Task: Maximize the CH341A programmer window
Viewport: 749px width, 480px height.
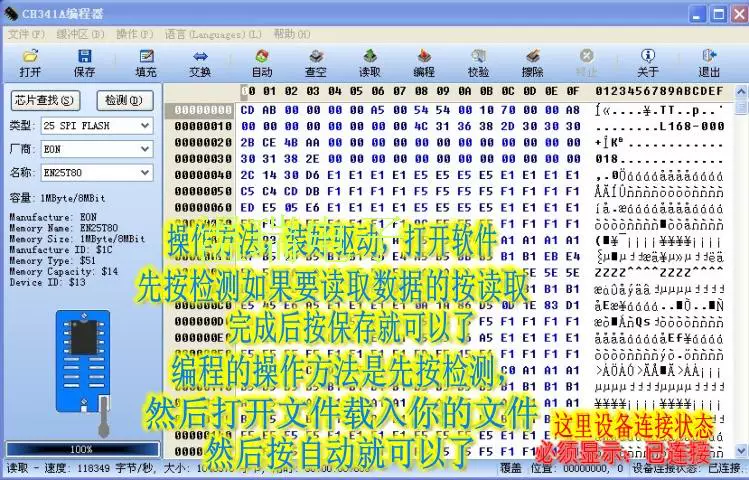Action: click(718, 14)
